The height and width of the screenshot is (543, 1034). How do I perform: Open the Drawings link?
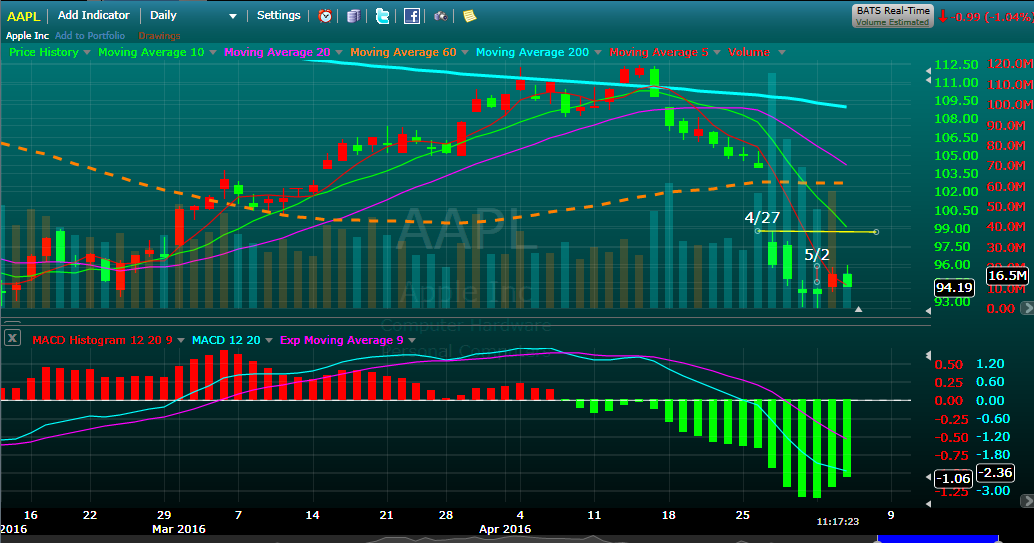(x=159, y=35)
